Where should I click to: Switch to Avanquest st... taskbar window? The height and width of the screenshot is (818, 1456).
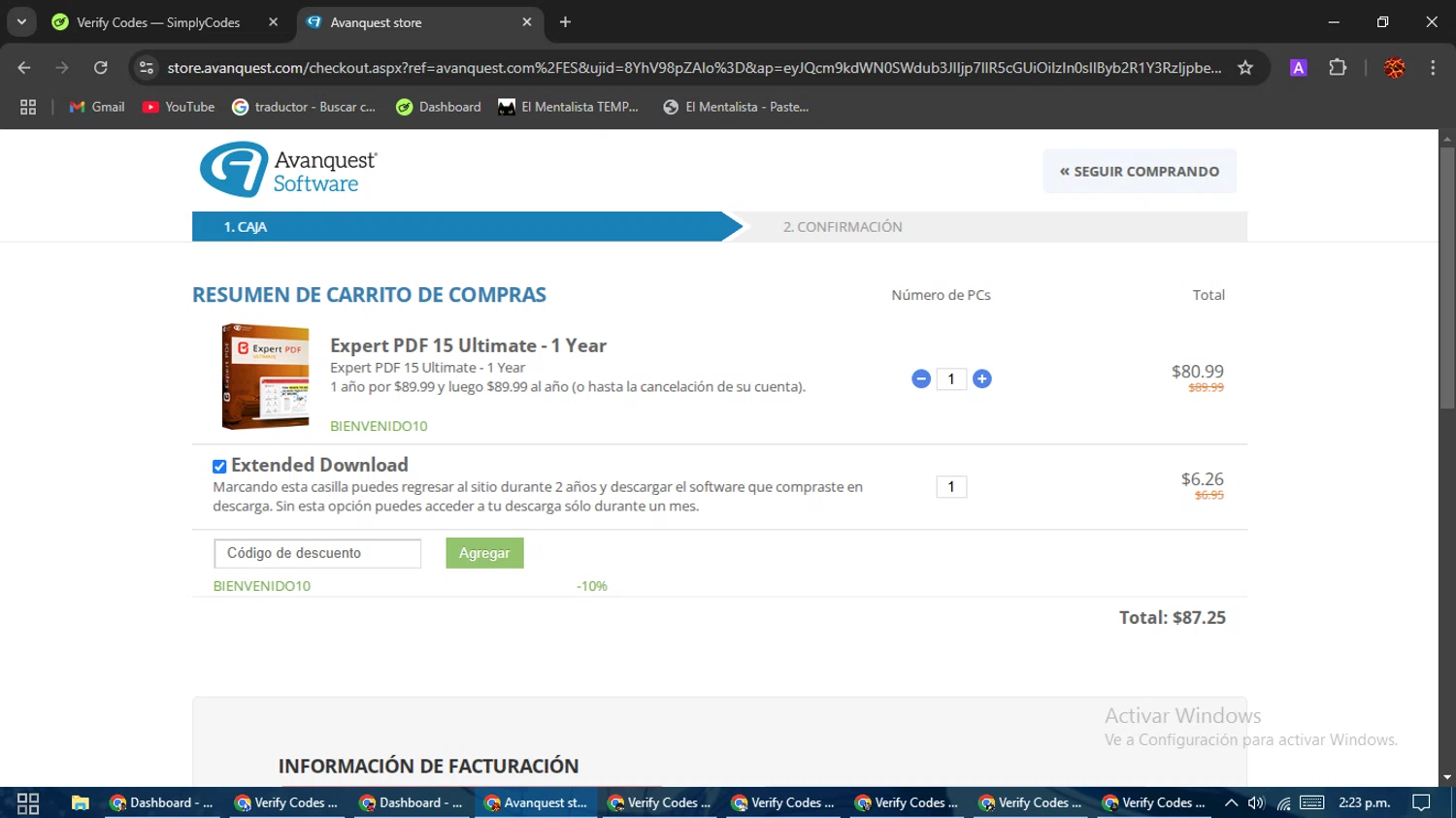536,802
